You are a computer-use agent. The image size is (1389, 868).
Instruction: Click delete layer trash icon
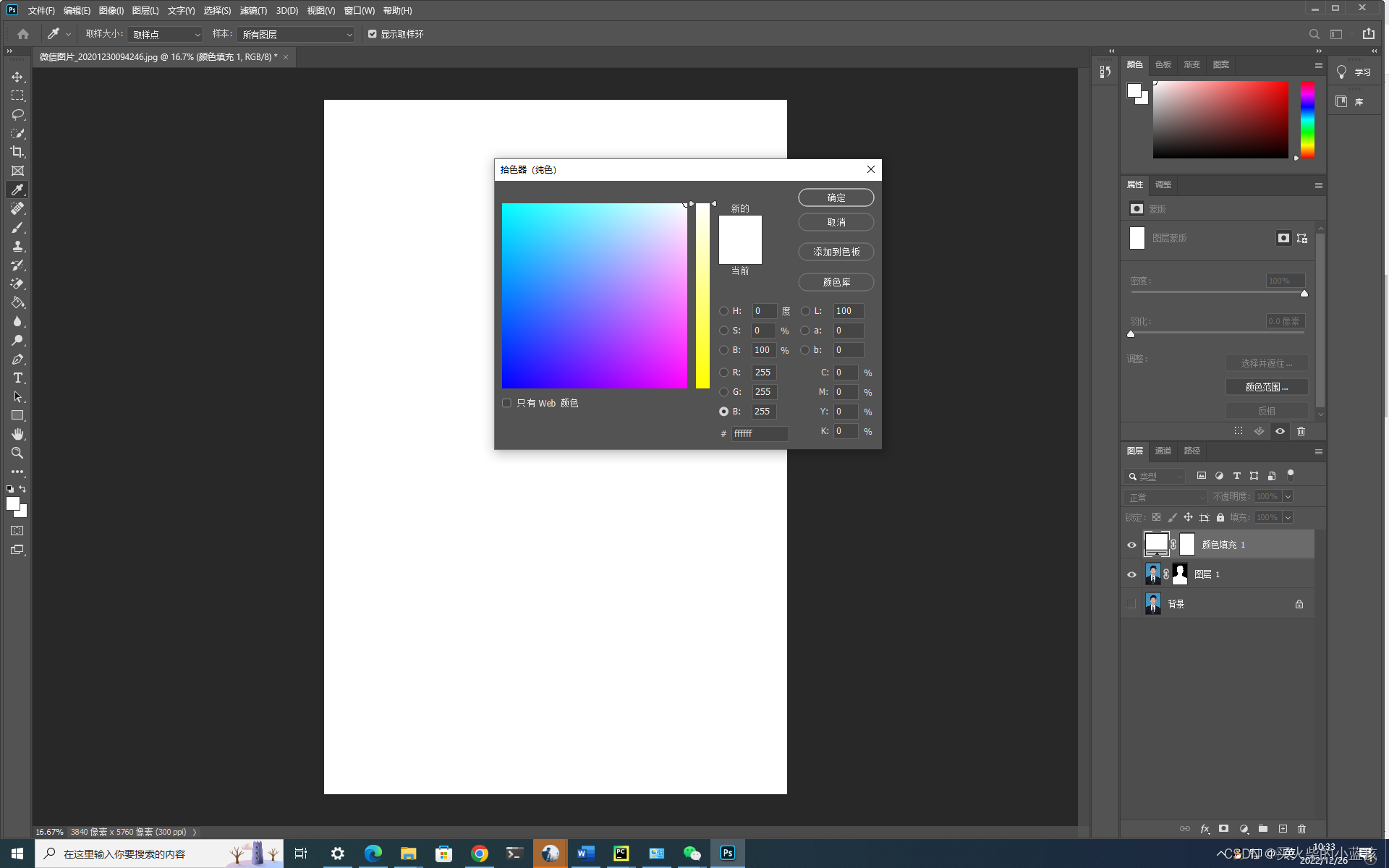[1301, 829]
